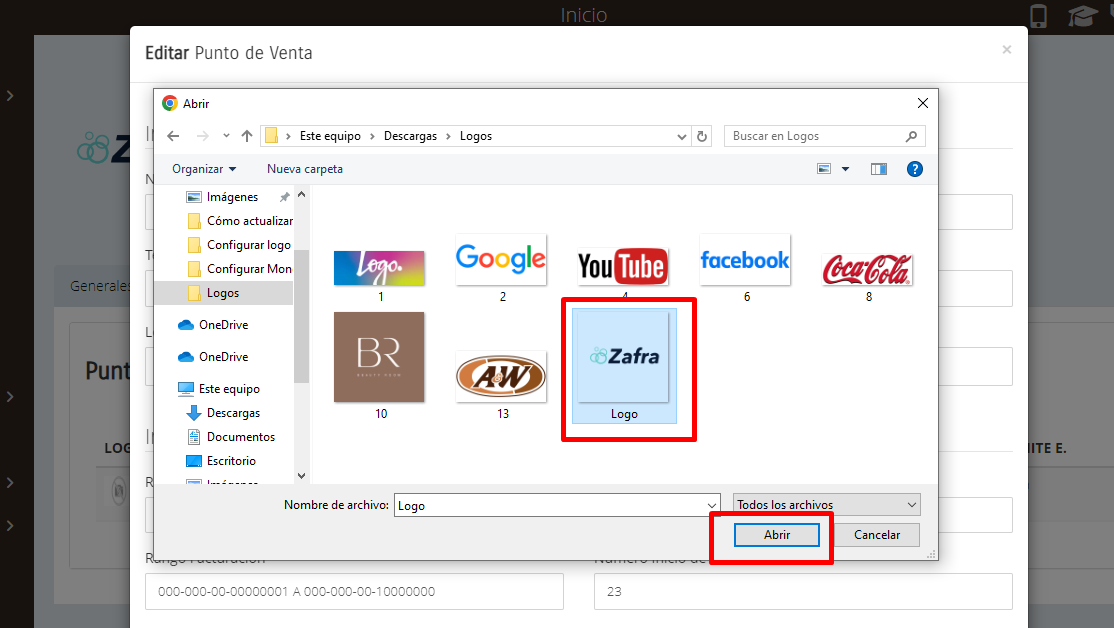
Task: Select Descargas in navigation pane
Action: click(223, 413)
